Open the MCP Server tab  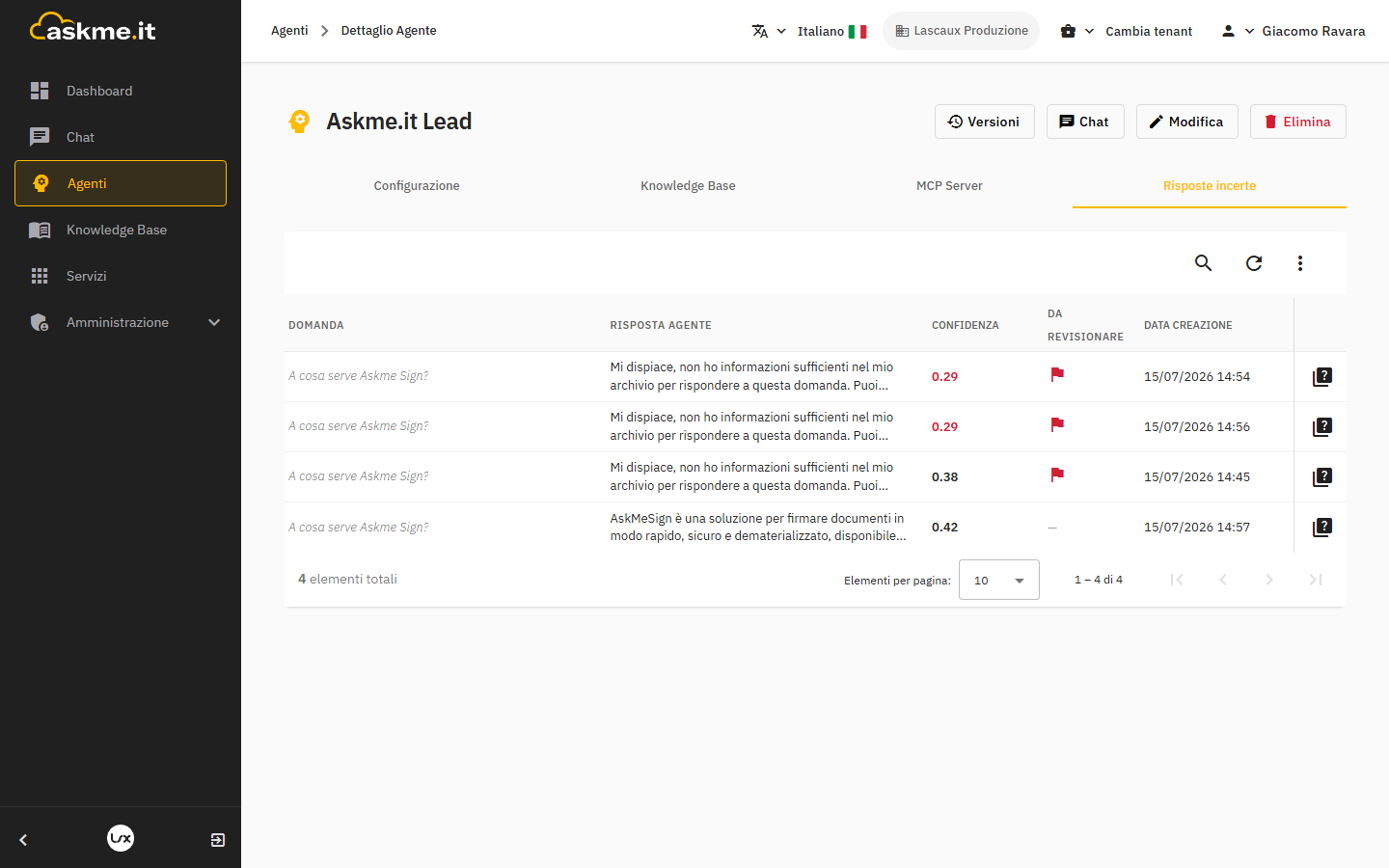point(949,186)
